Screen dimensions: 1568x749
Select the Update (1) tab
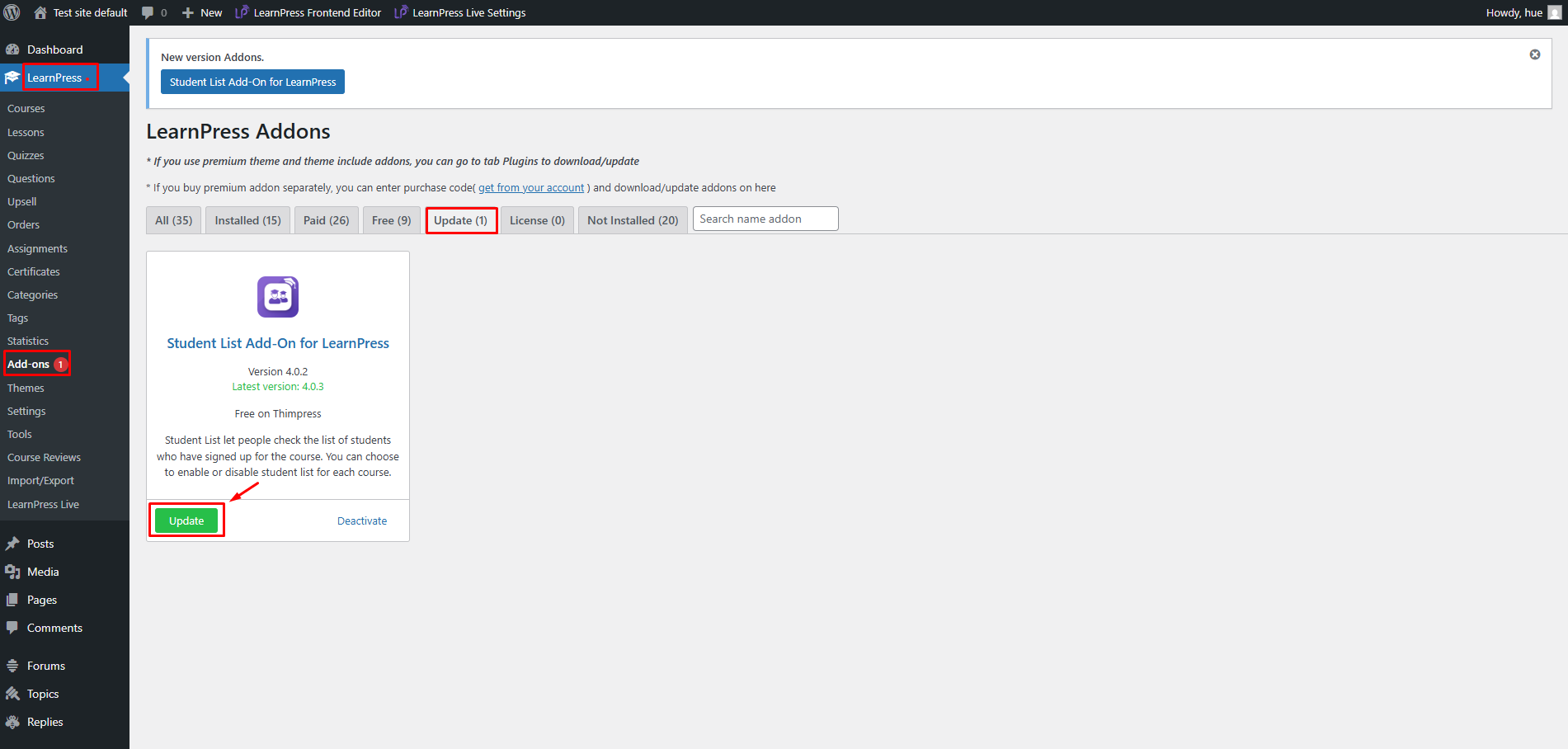(461, 220)
